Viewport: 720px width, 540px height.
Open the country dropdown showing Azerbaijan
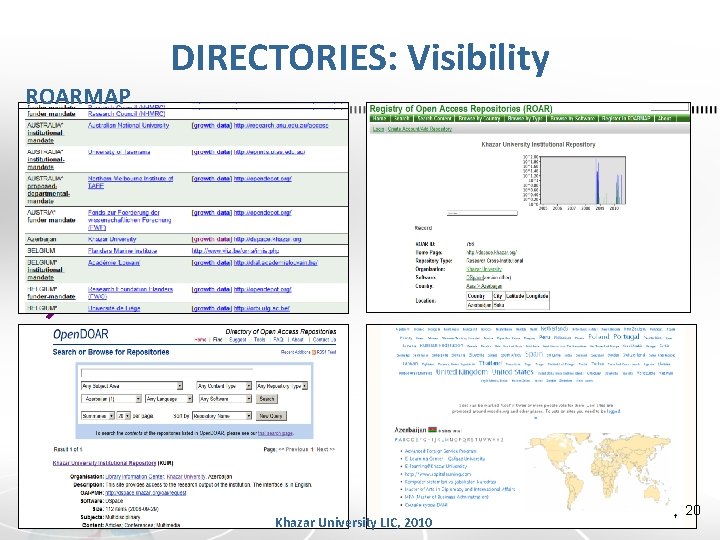tap(112, 399)
